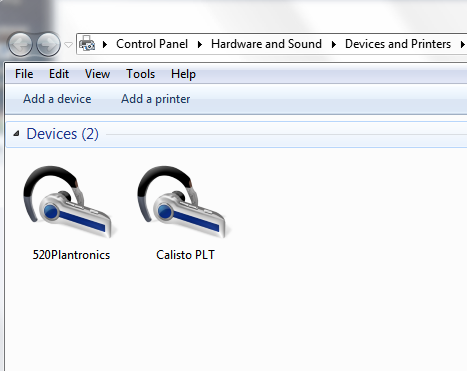Select the Calisto PLT headset icon
The height and width of the screenshot is (371, 467).
tap(184, 202)
